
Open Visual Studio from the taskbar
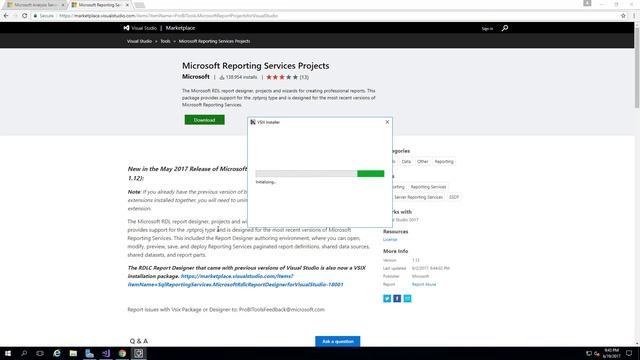click(x=106, y=353)
